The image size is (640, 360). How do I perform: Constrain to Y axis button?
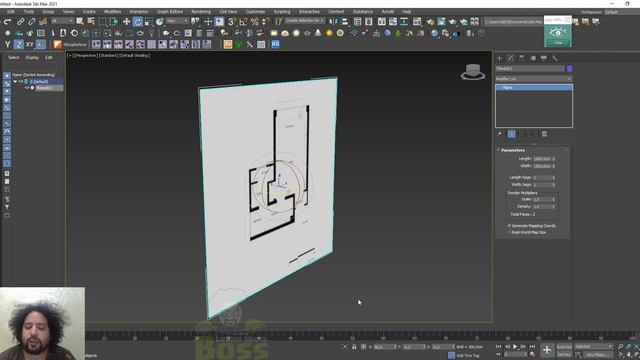tap(7, 44)
